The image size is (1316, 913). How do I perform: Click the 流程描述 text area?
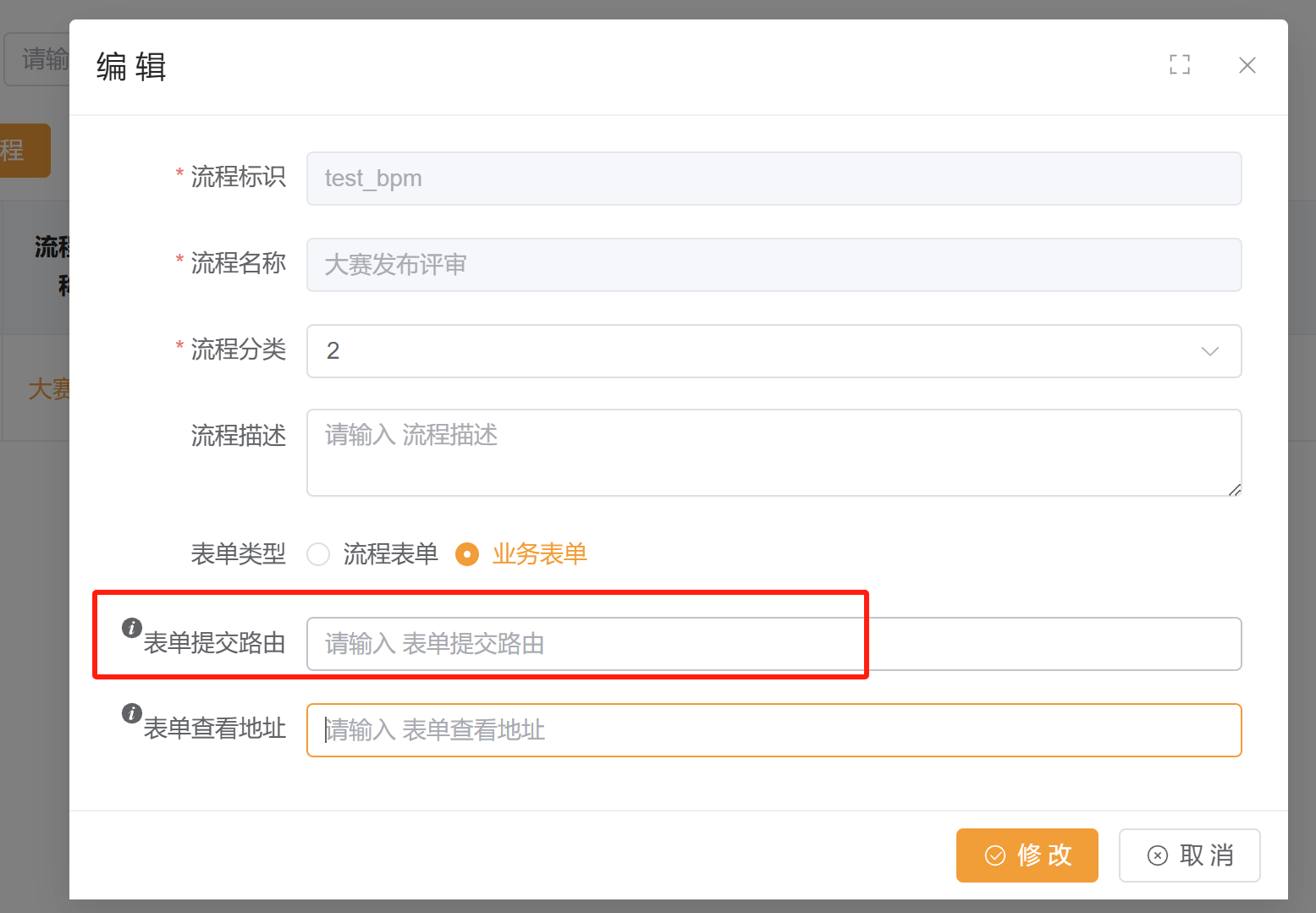(x=774, y=453)
